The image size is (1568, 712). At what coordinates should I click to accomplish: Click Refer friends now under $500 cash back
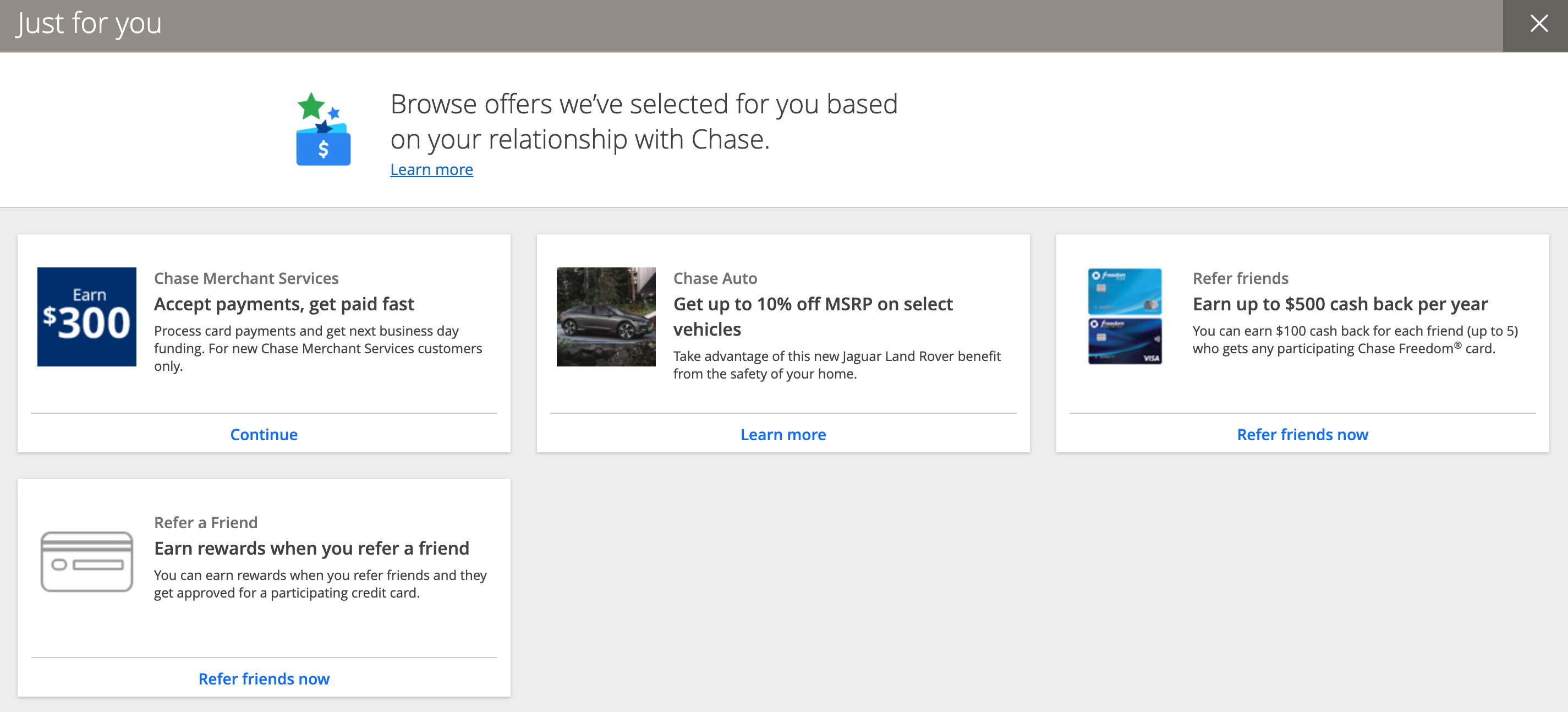pos(1302,435)
